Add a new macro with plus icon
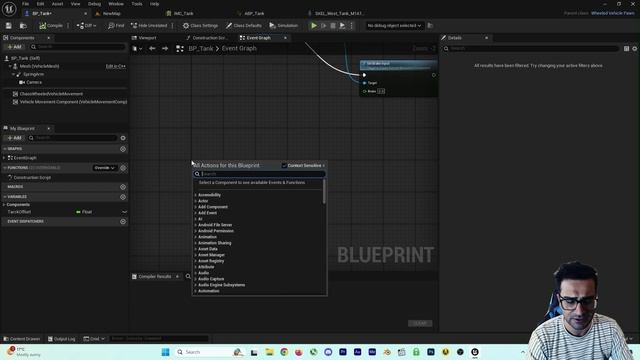 coord(123,187)
